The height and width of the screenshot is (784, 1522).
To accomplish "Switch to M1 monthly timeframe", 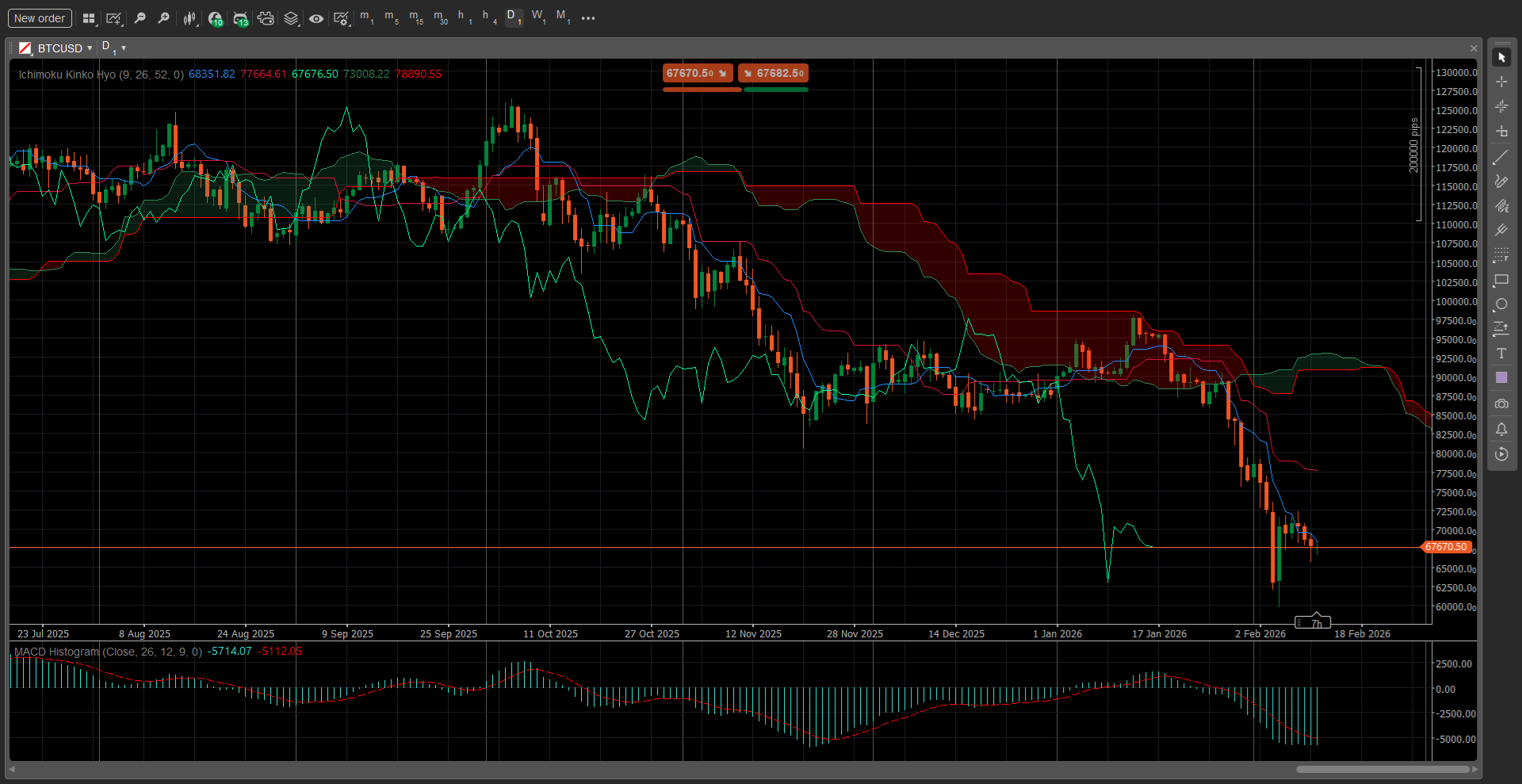I will click(563, 17).
